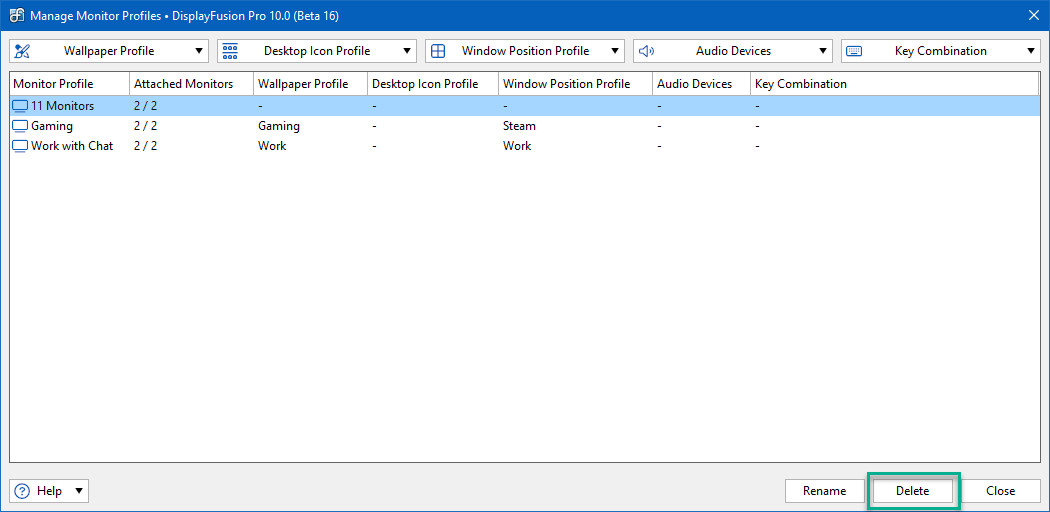Sort by Audio Devices column header

(x=702, y=84)
